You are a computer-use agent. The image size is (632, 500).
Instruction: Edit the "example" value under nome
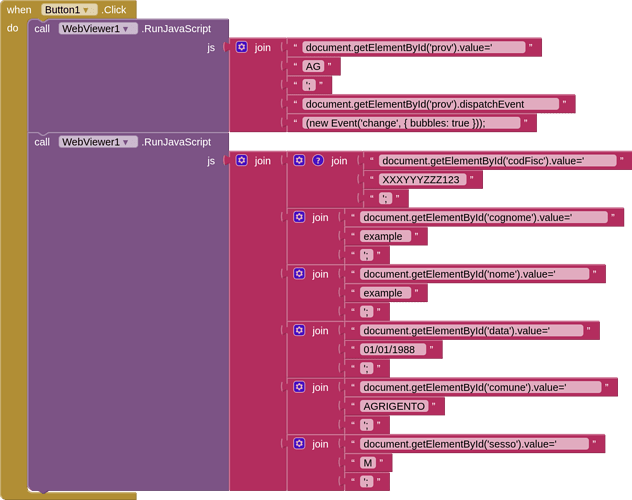385,293
